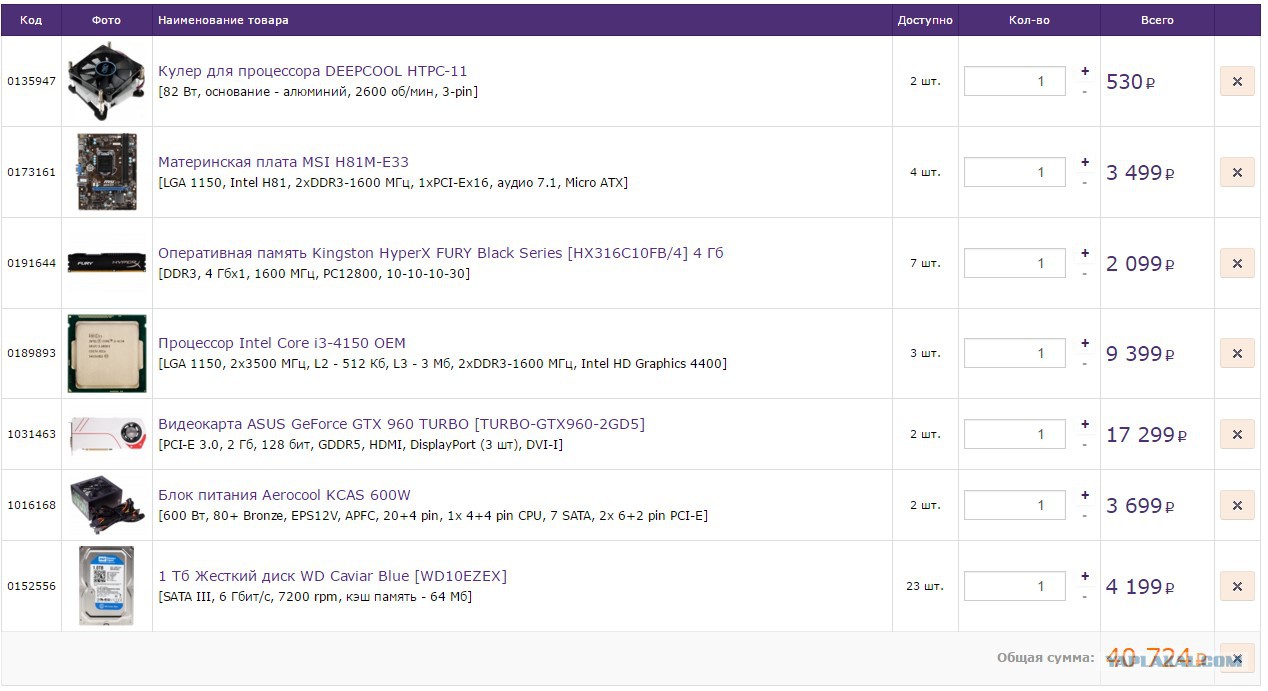Increase WD Caviar Blue quantity
1268x691 pixels.
[1085, 576]
